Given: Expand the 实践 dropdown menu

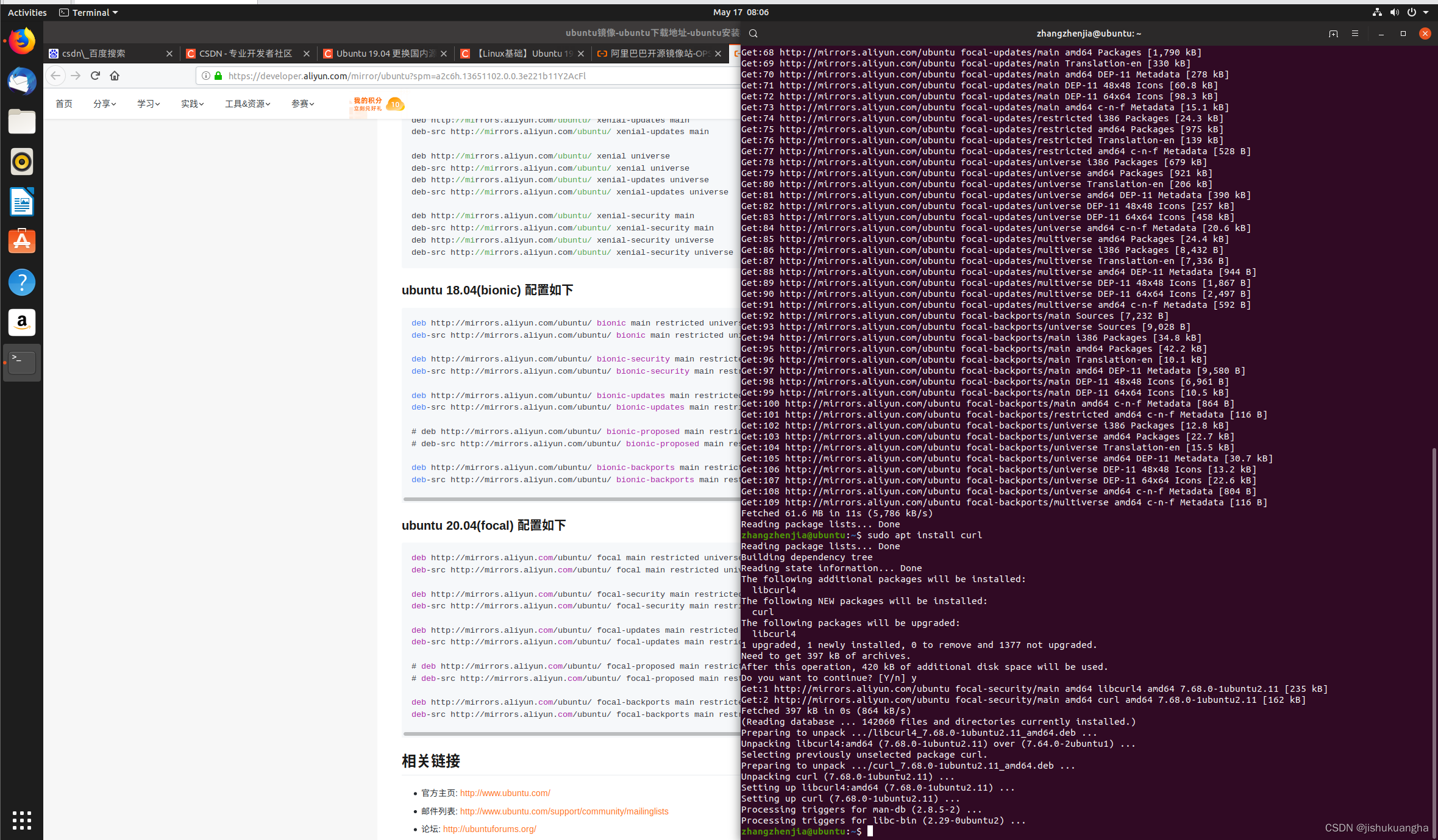Looking at the screenshot, I should pos(192,104).
